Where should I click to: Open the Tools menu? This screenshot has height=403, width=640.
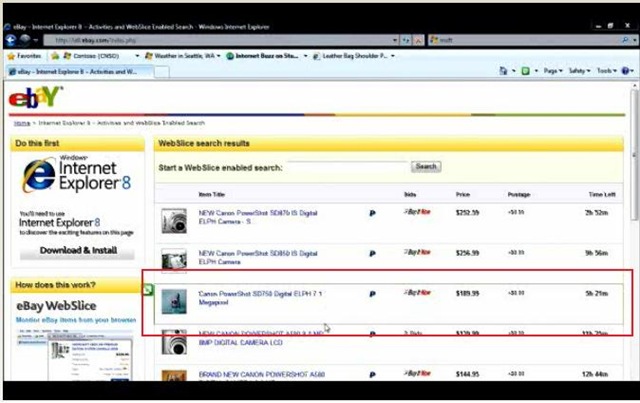point(607,71)
